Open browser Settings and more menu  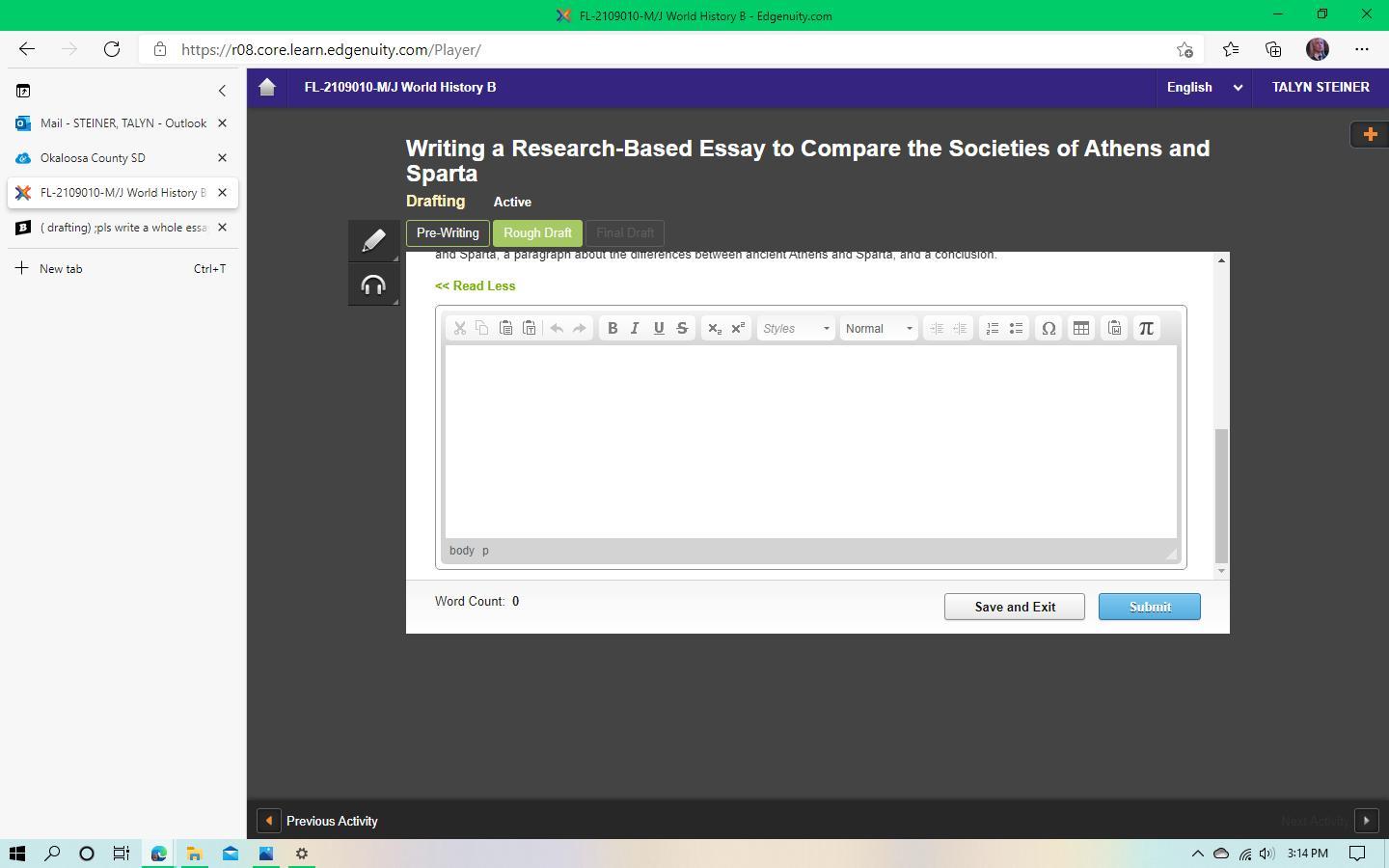pyautogui.click(x=1362, y=49)
